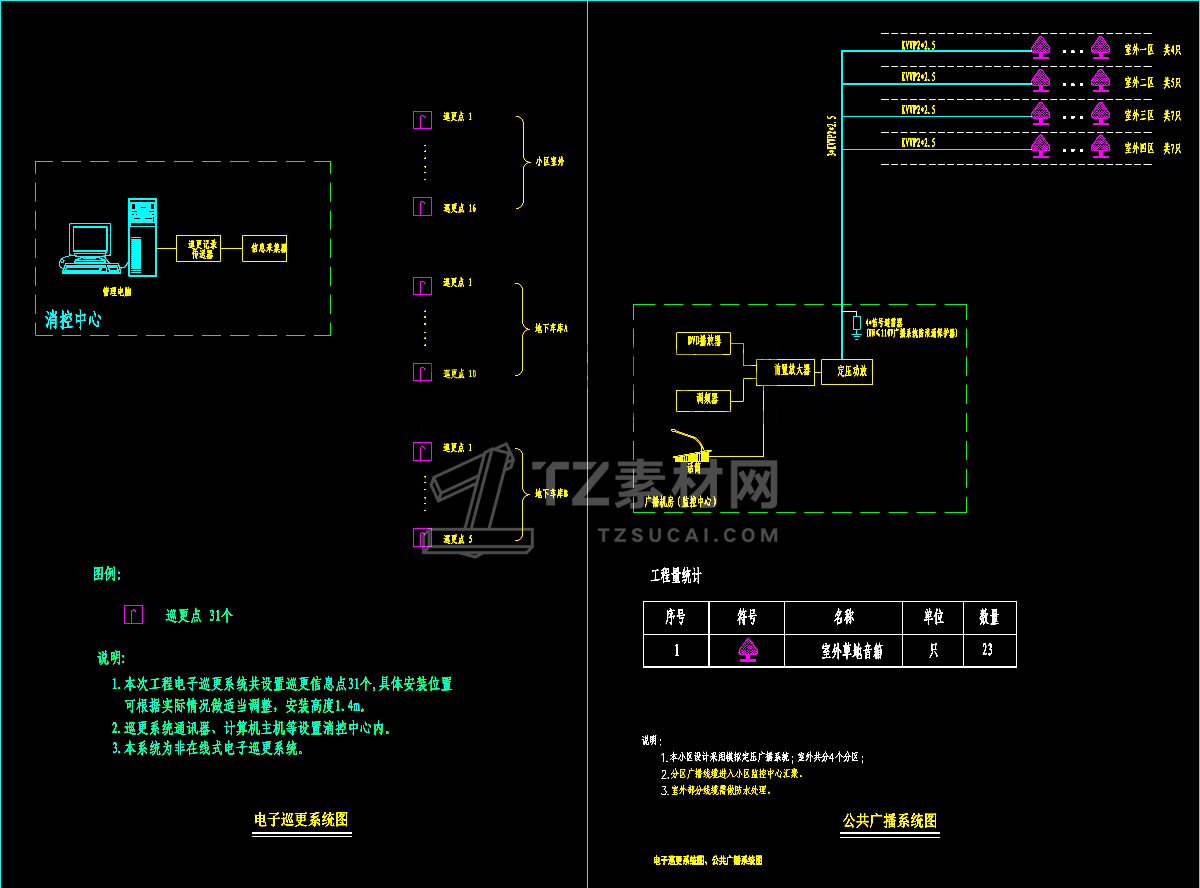Click the 电子巡更系统图 title
Image resolution: width=1200 pixels, height=888 pixels.
[x=301, y=819]
